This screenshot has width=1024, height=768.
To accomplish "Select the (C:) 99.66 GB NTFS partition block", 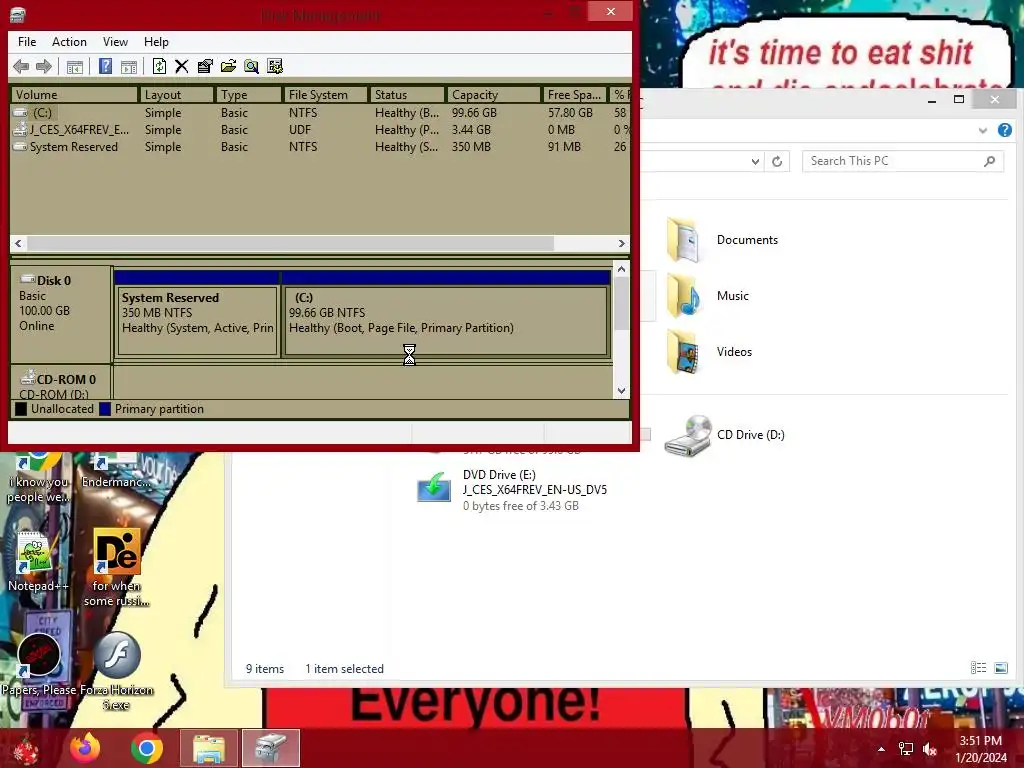I will pyautogui.click(x=446, y=320).
